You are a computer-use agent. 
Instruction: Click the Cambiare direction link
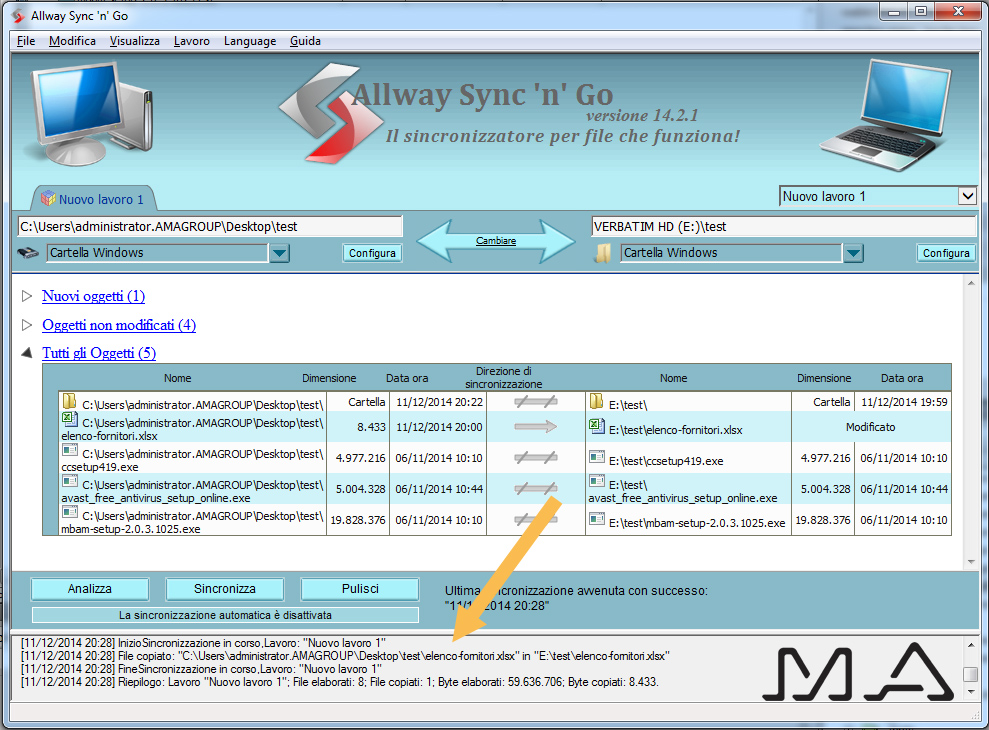pos(496,240)
